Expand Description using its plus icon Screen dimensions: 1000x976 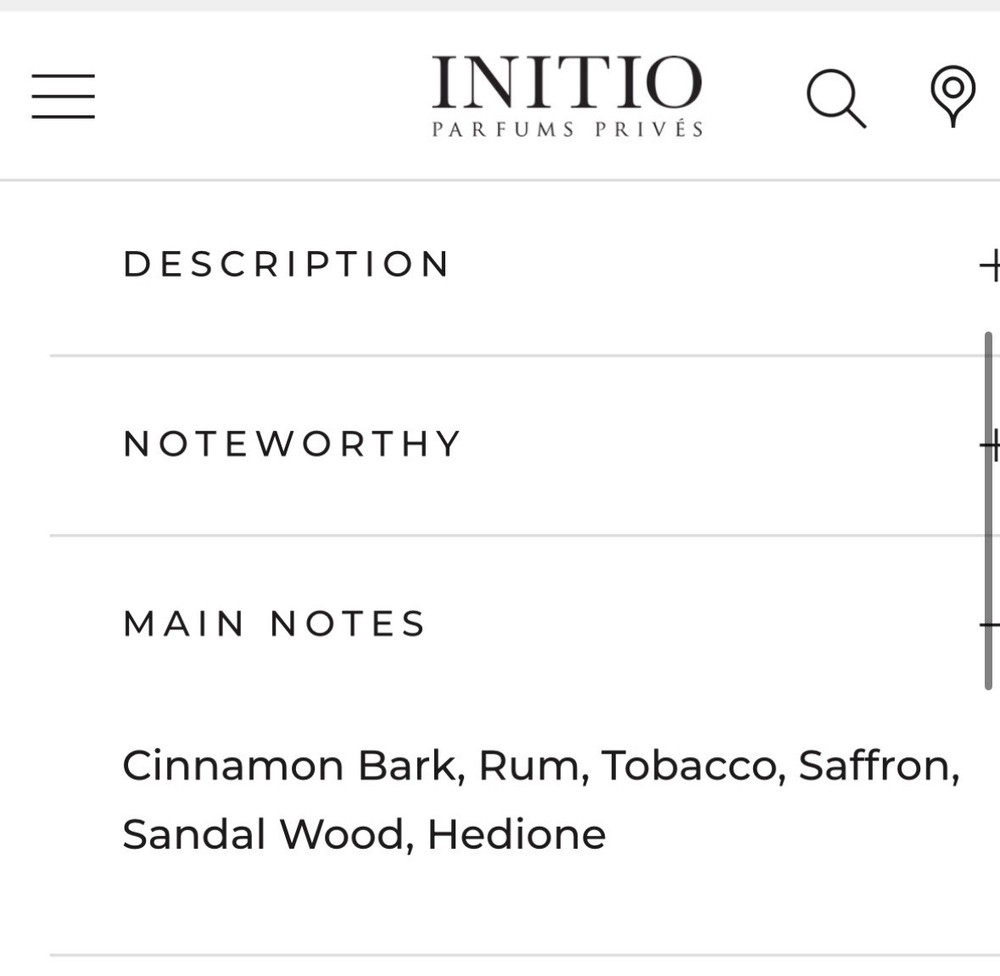click(989, 265)
